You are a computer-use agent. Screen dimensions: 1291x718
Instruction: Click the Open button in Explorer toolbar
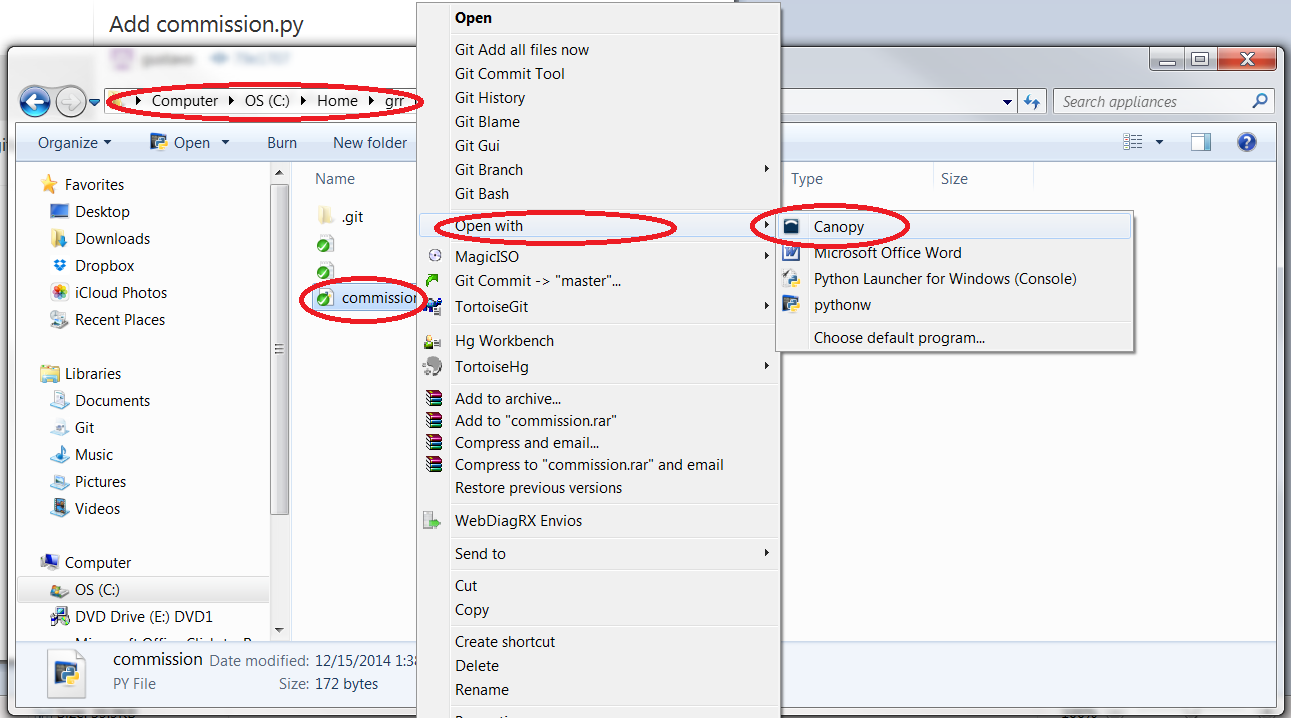[x=181, y=143]
